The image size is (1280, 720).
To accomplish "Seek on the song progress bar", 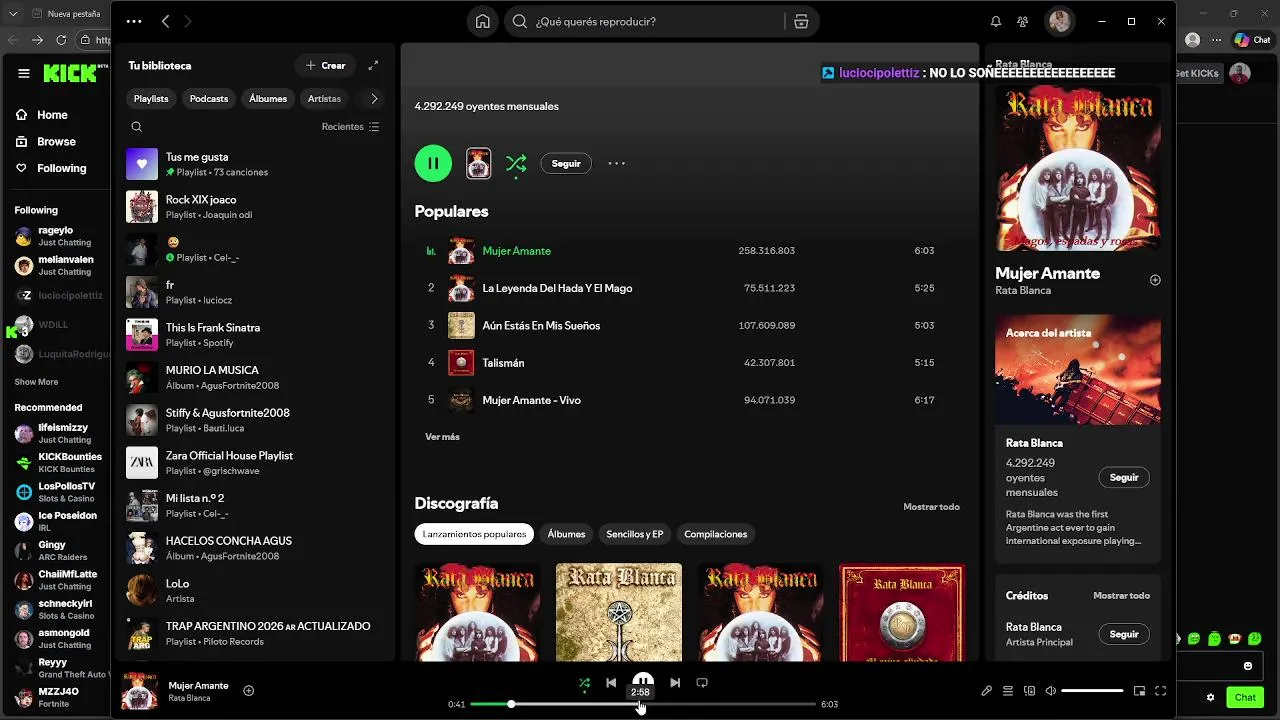I will pos(643,704).
